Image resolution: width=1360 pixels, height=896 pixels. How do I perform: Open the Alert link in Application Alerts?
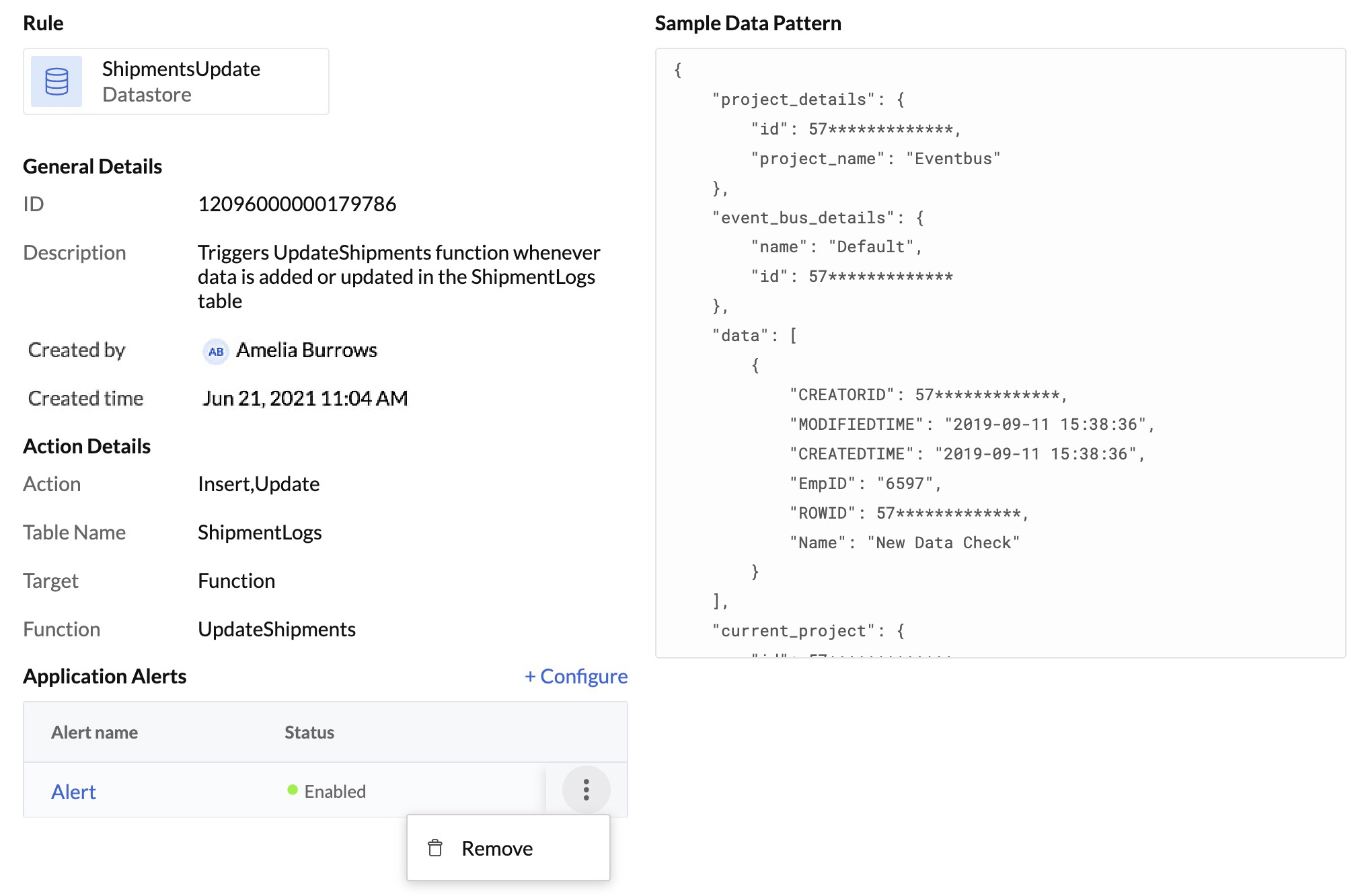(73, 792)
